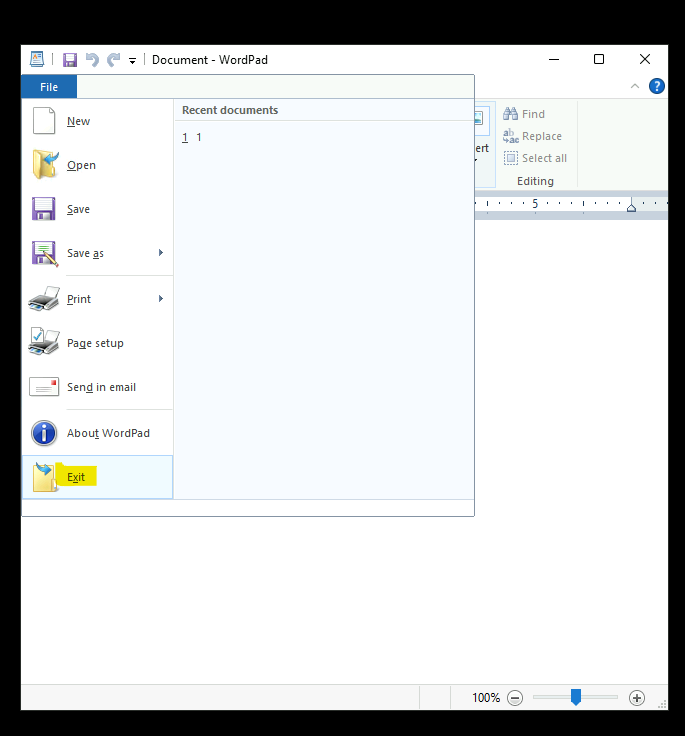
Task: Click Find text in Editing group
Action: (x=533, y=114)
